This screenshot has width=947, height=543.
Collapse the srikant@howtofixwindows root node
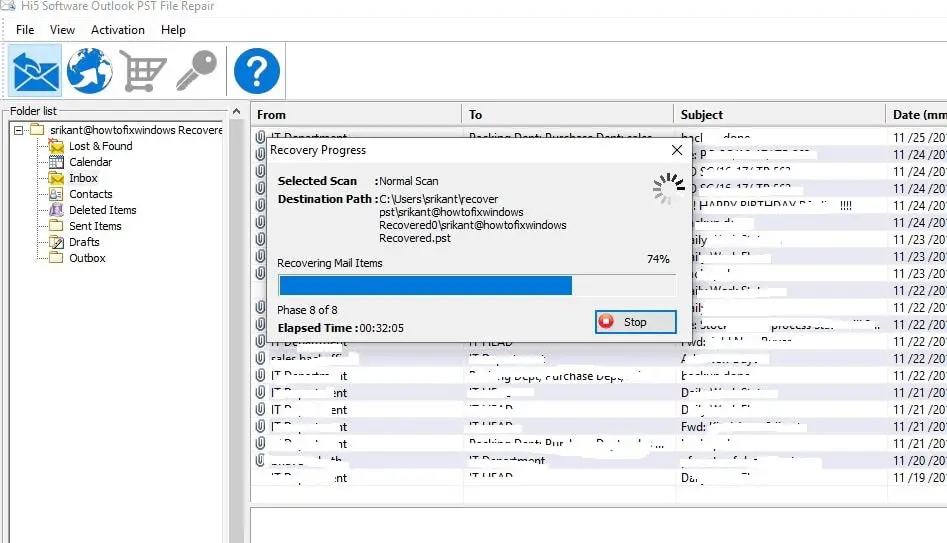pos(18,130)
